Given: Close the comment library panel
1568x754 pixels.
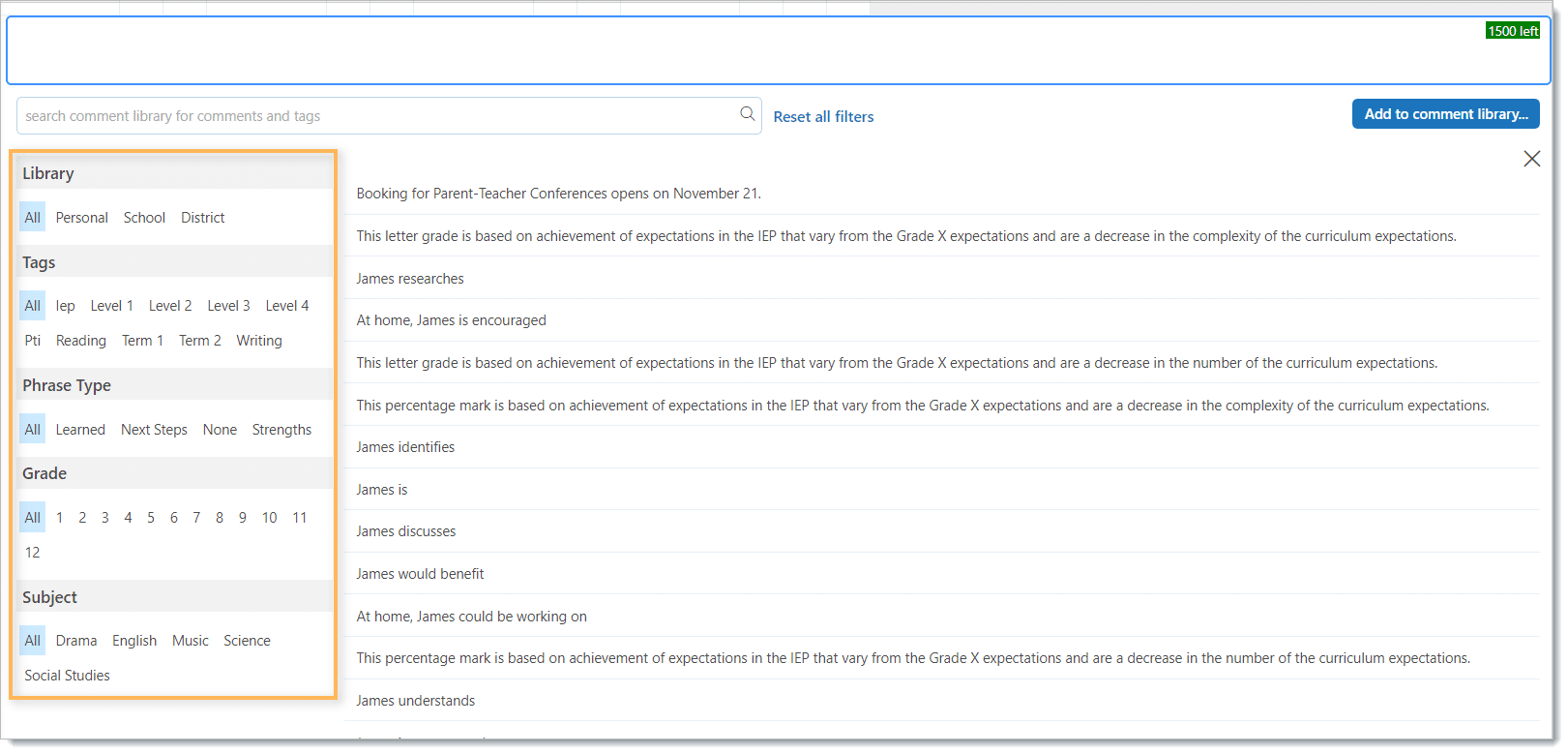Looking at the screenshot, I should click(1531, 159).
